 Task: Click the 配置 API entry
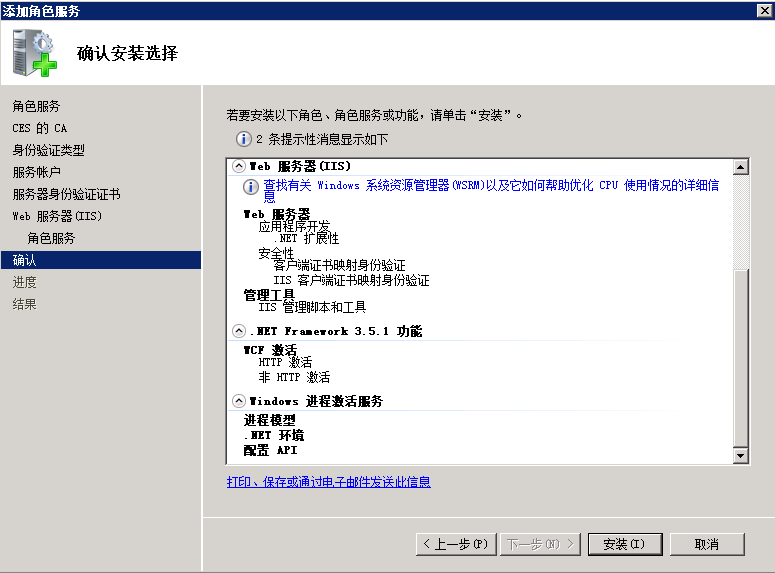pyautogui.click(x=270, y=450)
